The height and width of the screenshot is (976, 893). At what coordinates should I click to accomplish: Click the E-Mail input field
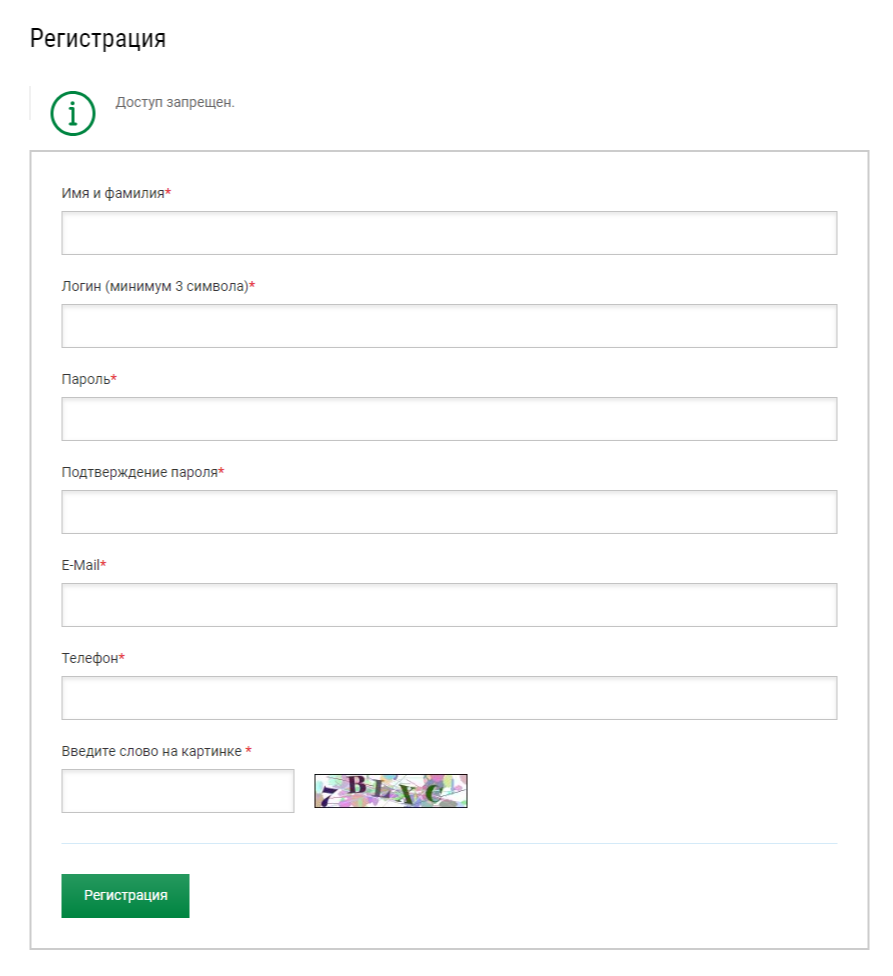[449, 604]
